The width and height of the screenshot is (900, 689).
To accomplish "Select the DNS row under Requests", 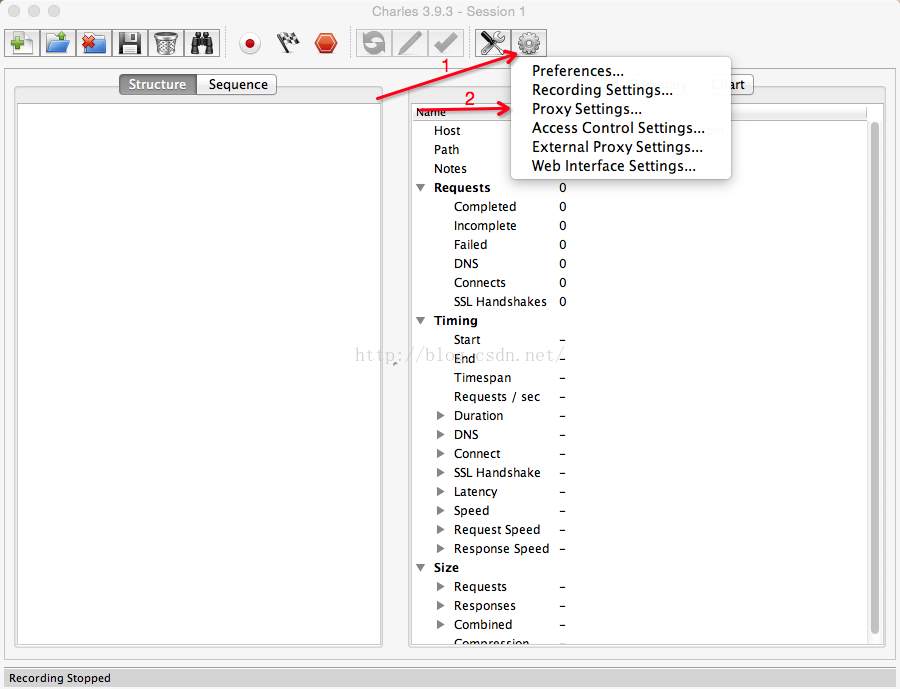I will point(639,263).
